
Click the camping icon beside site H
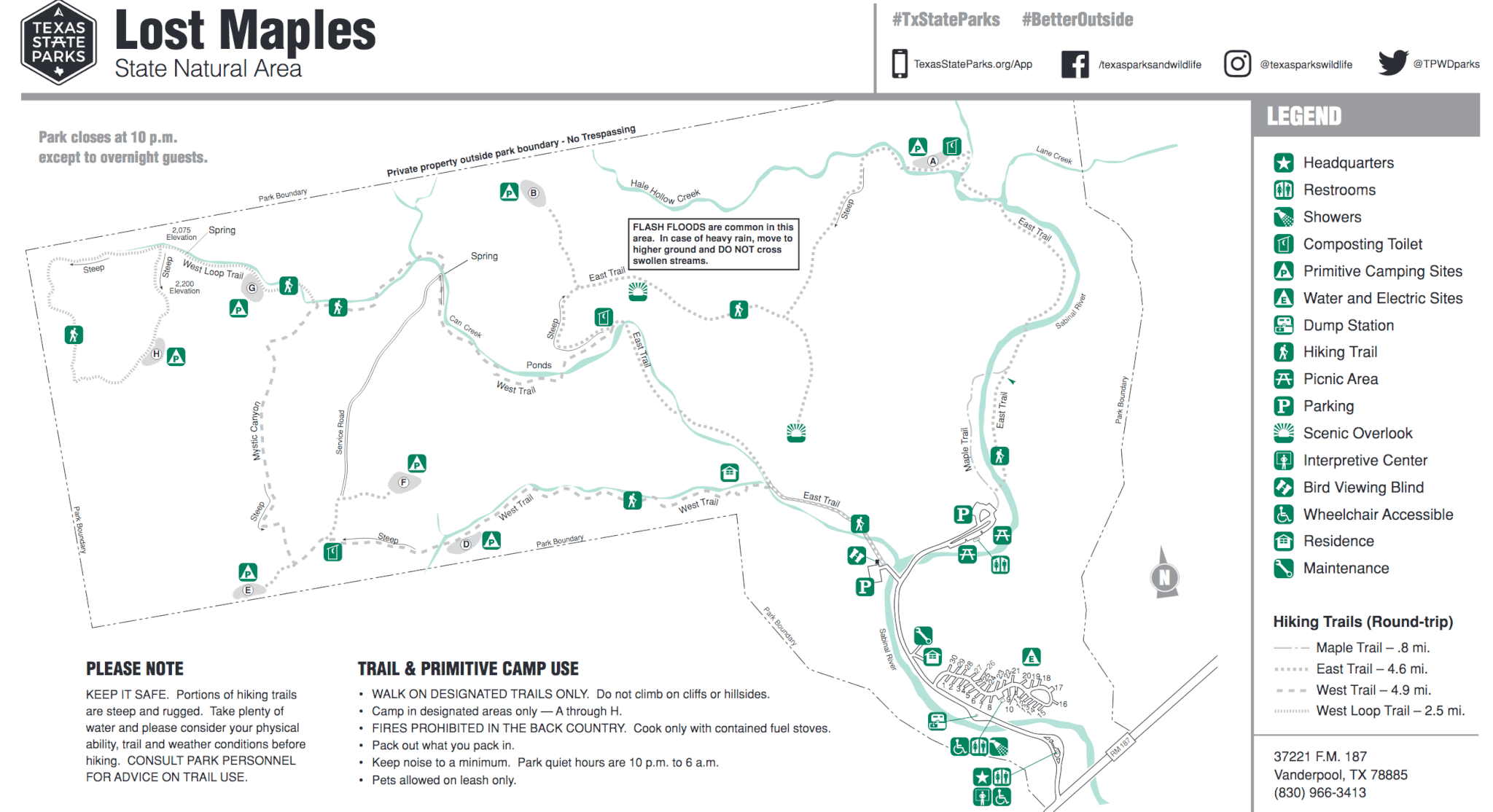click(x=176, y=356)
